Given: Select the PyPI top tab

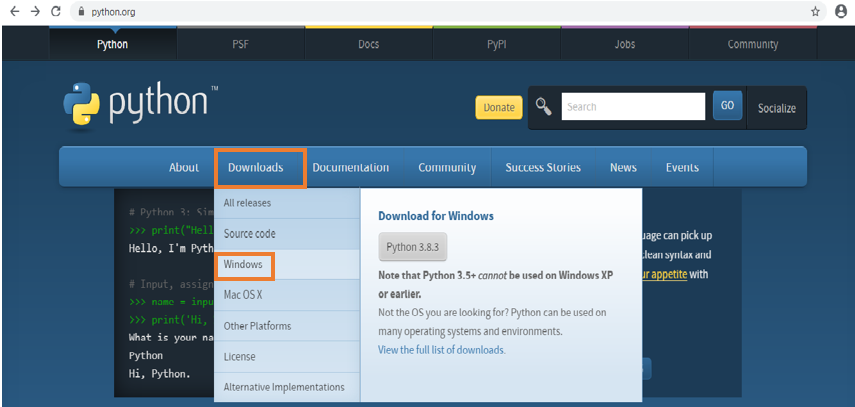Looking at the screenshot, I should [x=497, y=44].
